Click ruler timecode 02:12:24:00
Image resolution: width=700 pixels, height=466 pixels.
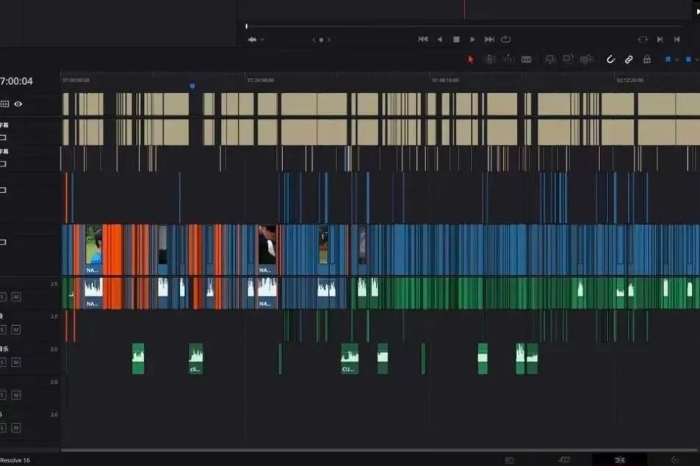(x=630, y=80)
